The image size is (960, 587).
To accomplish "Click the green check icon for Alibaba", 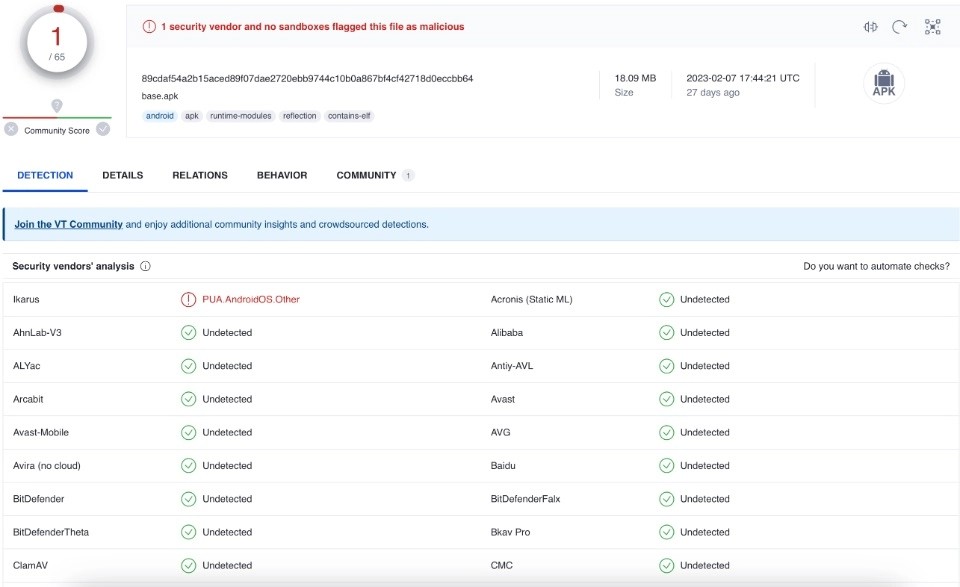I will pos(666,332).
